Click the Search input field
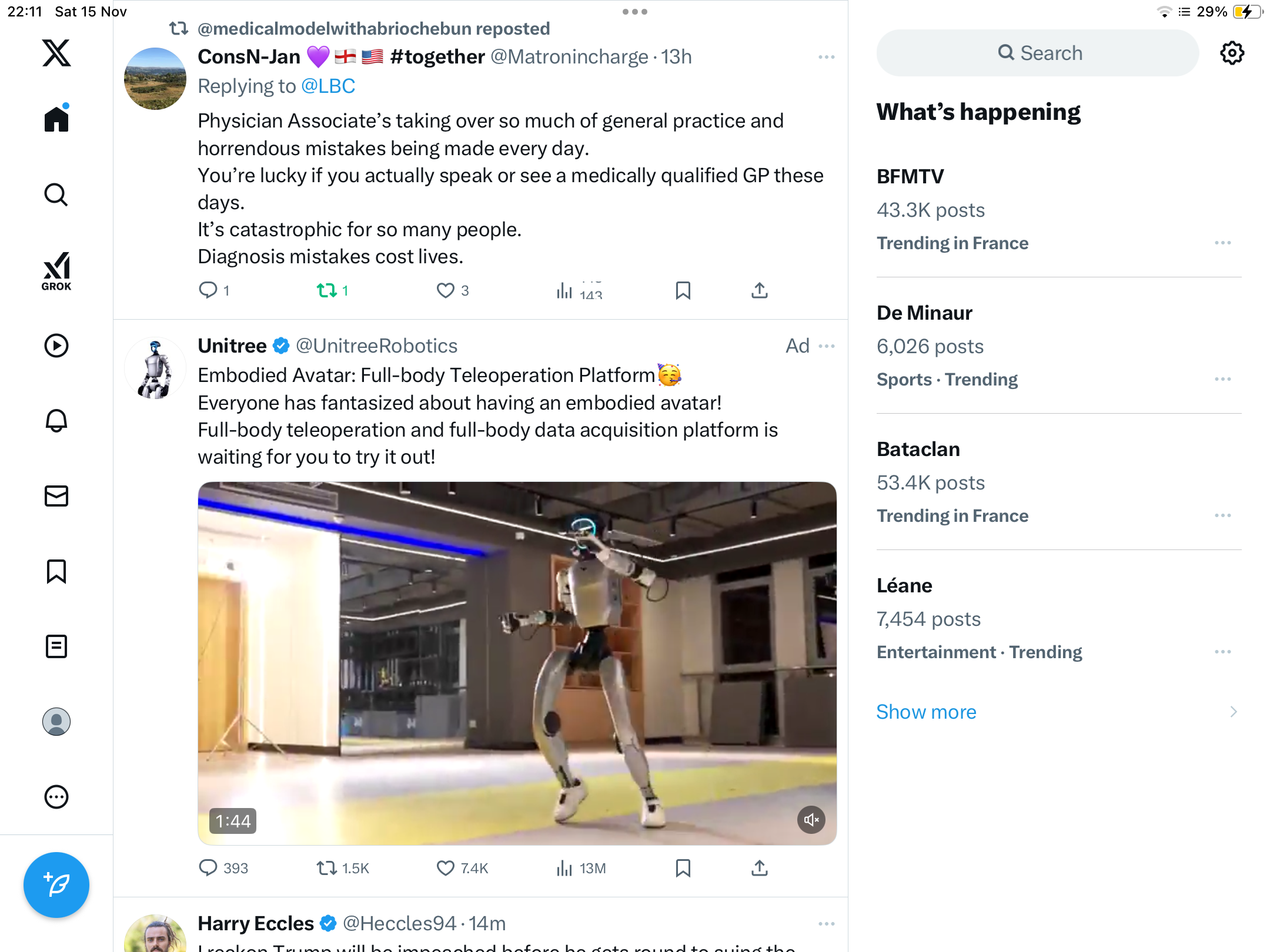Image resolution: width=1270 pixels, height=952 pixels. pyautogui.click(x=1038, y=53)
